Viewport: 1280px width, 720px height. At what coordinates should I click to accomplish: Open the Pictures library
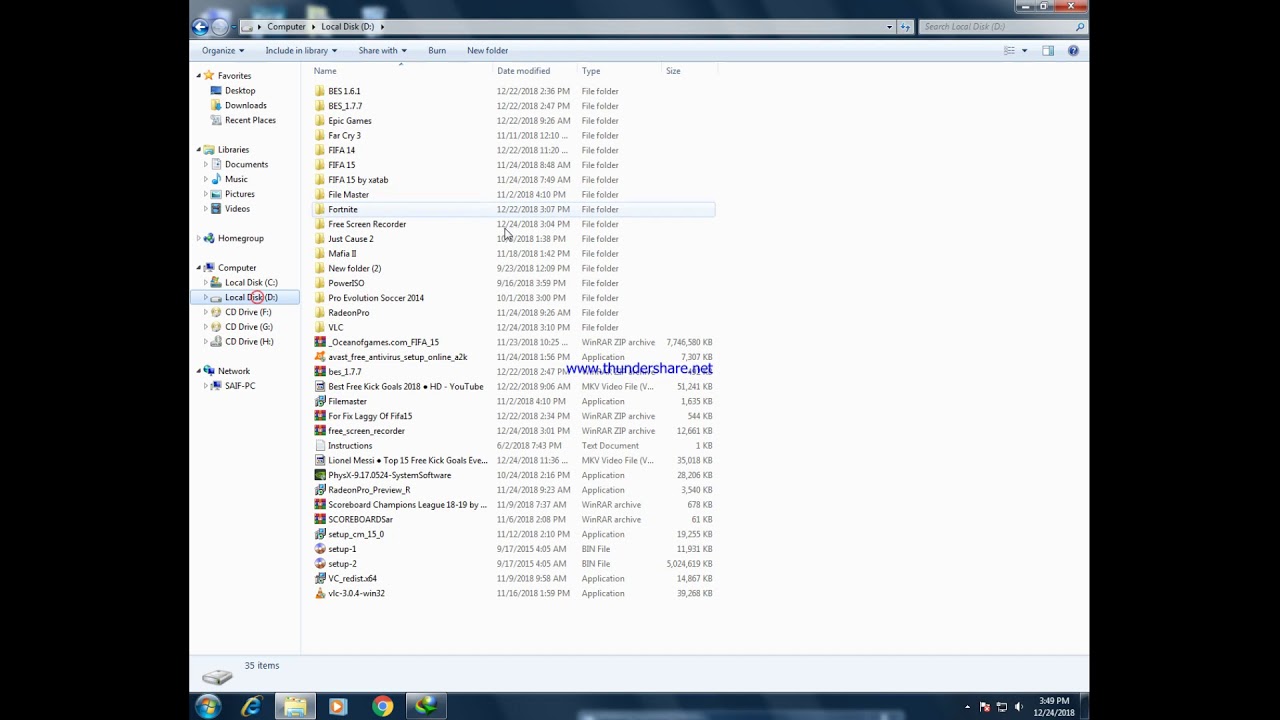pyautogui.click(x=239, y=194)
